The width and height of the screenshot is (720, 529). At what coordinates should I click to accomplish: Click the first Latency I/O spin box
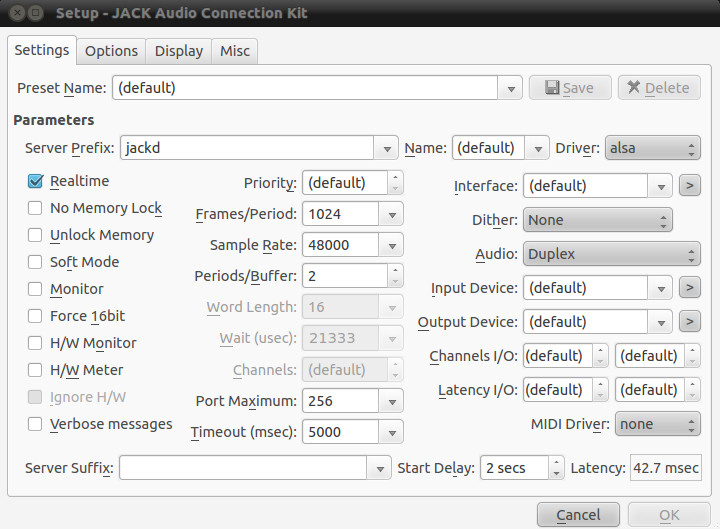click(x=566, y=390)
